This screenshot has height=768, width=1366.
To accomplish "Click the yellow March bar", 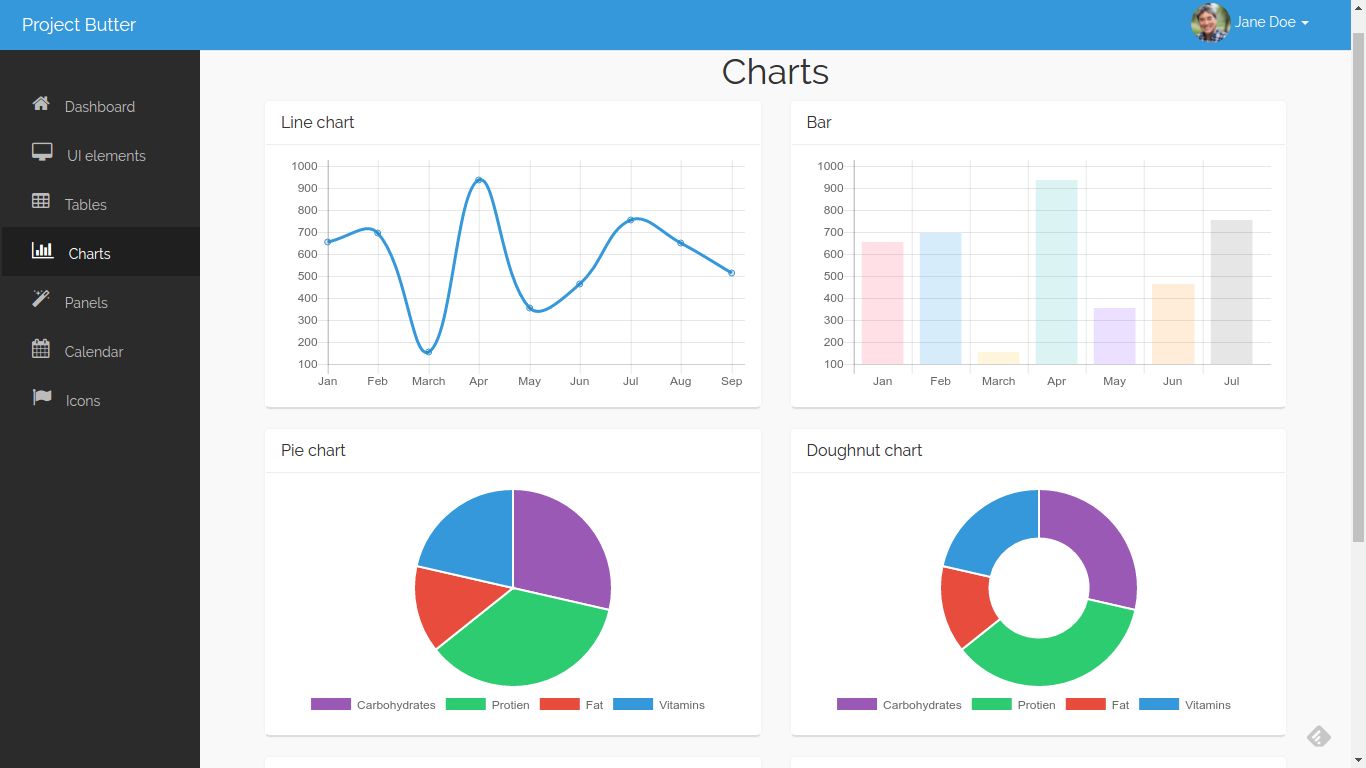I will pos(998,358).
